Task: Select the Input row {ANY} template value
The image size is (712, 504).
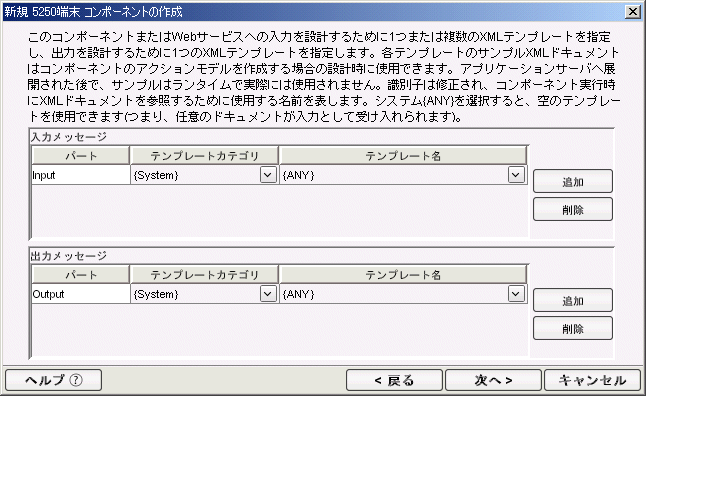Action: (298, 175)
